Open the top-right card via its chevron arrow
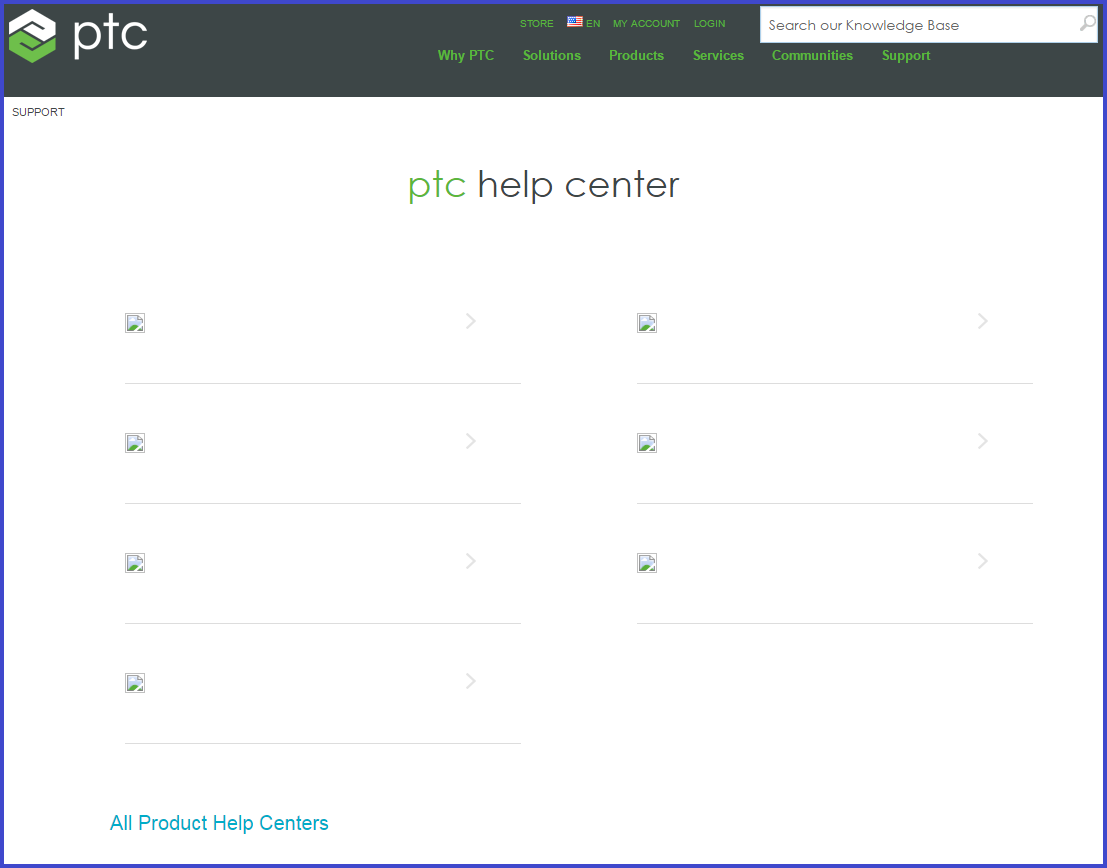Screen dimensions: 1107x868 [x=983, y=321]
